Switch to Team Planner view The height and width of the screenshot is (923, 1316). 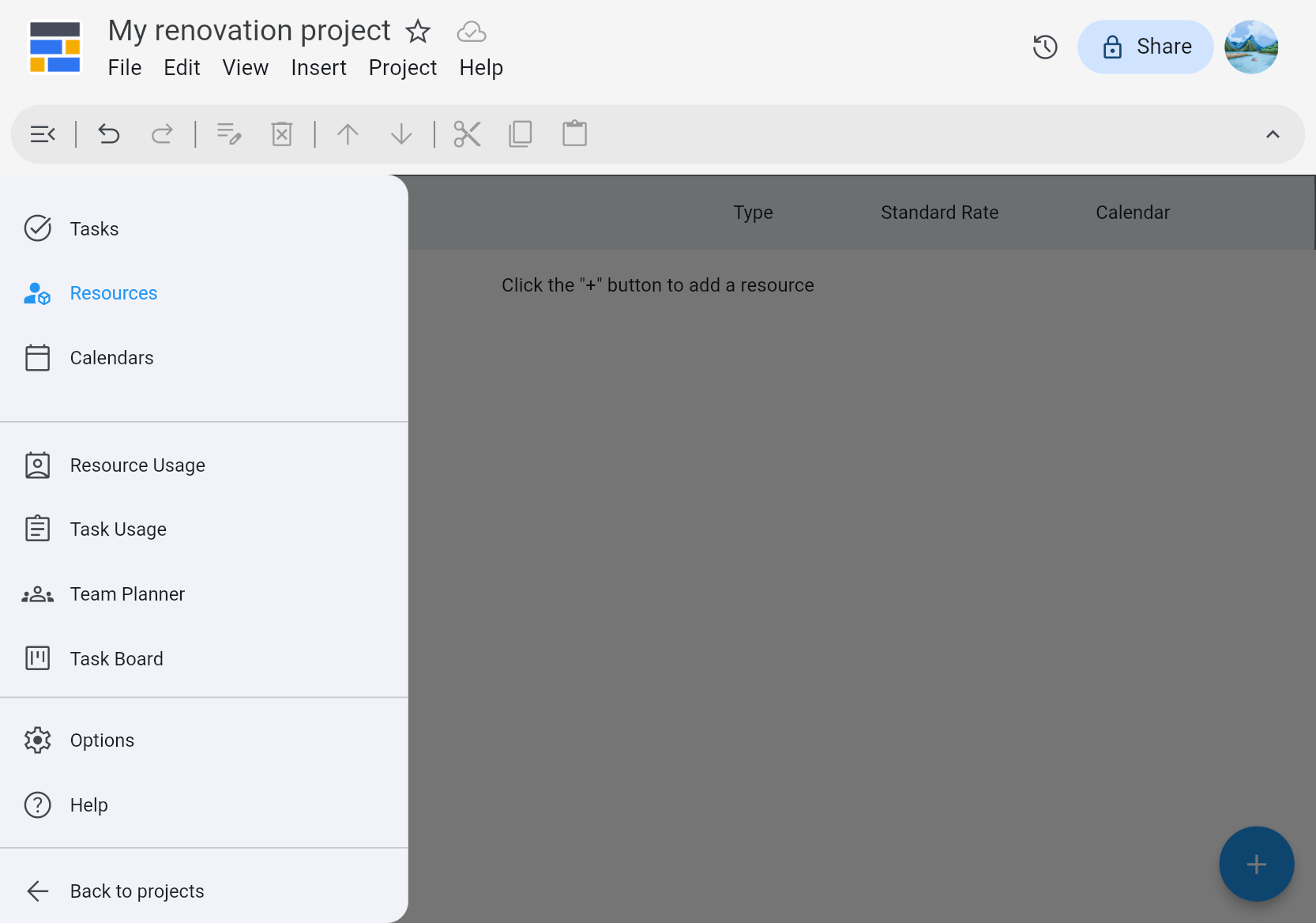[127, 594]
